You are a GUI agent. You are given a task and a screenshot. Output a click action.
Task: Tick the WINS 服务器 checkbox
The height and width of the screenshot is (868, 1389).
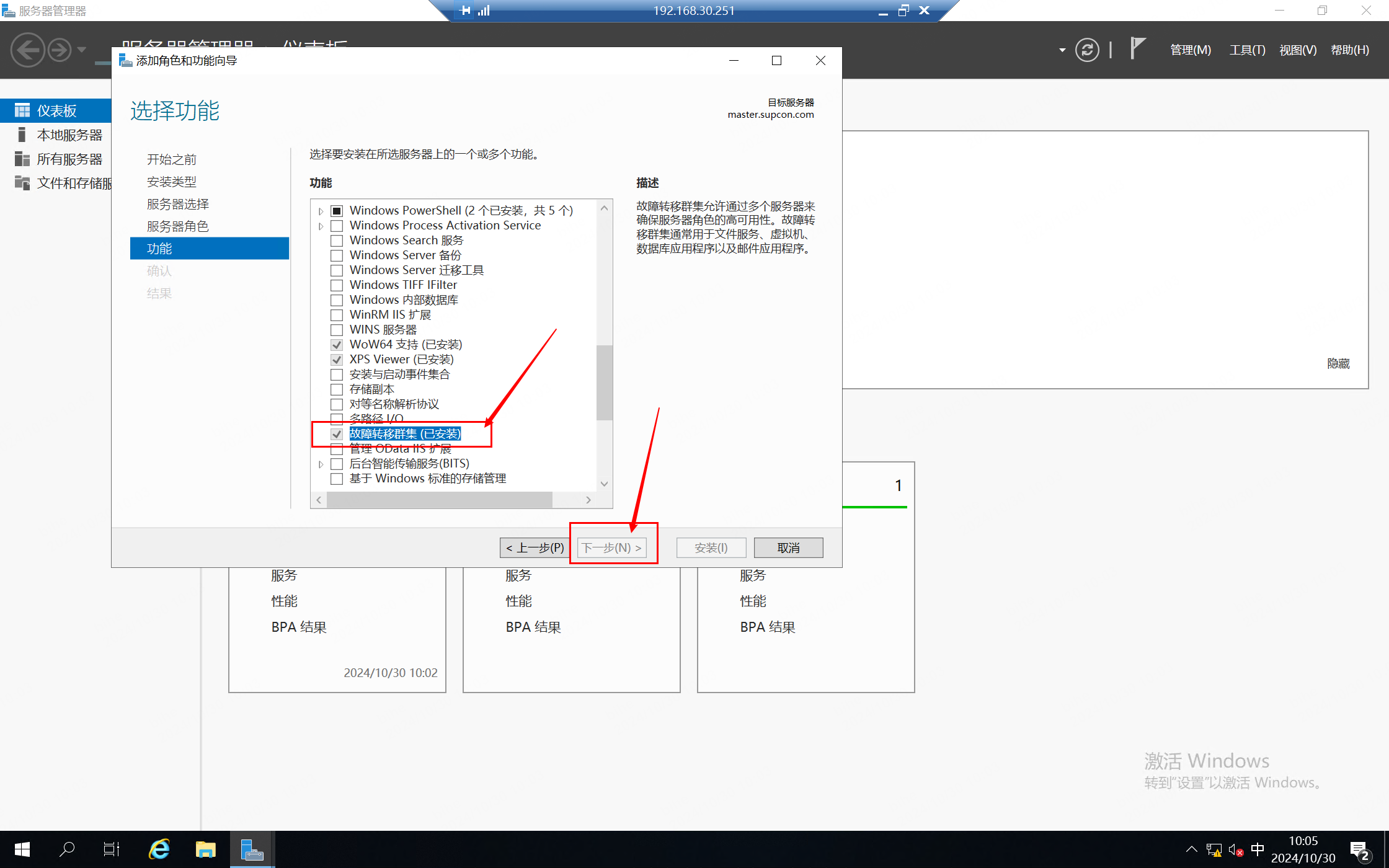coord(337,330)
